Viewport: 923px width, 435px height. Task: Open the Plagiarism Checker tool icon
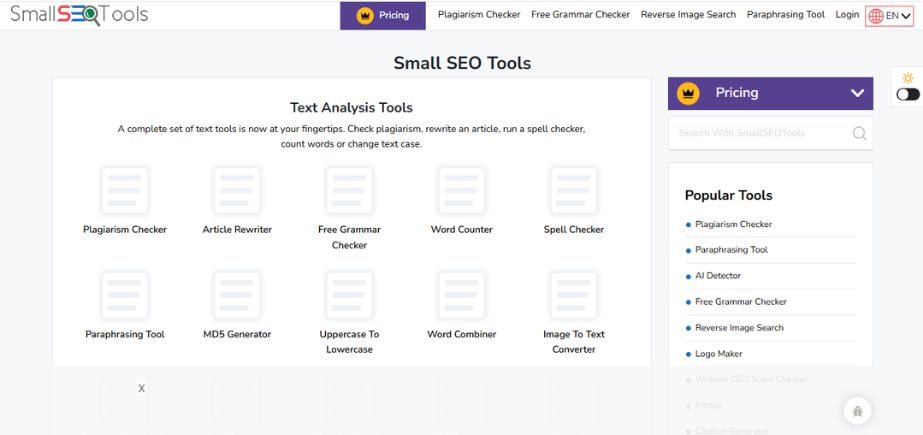125,191
